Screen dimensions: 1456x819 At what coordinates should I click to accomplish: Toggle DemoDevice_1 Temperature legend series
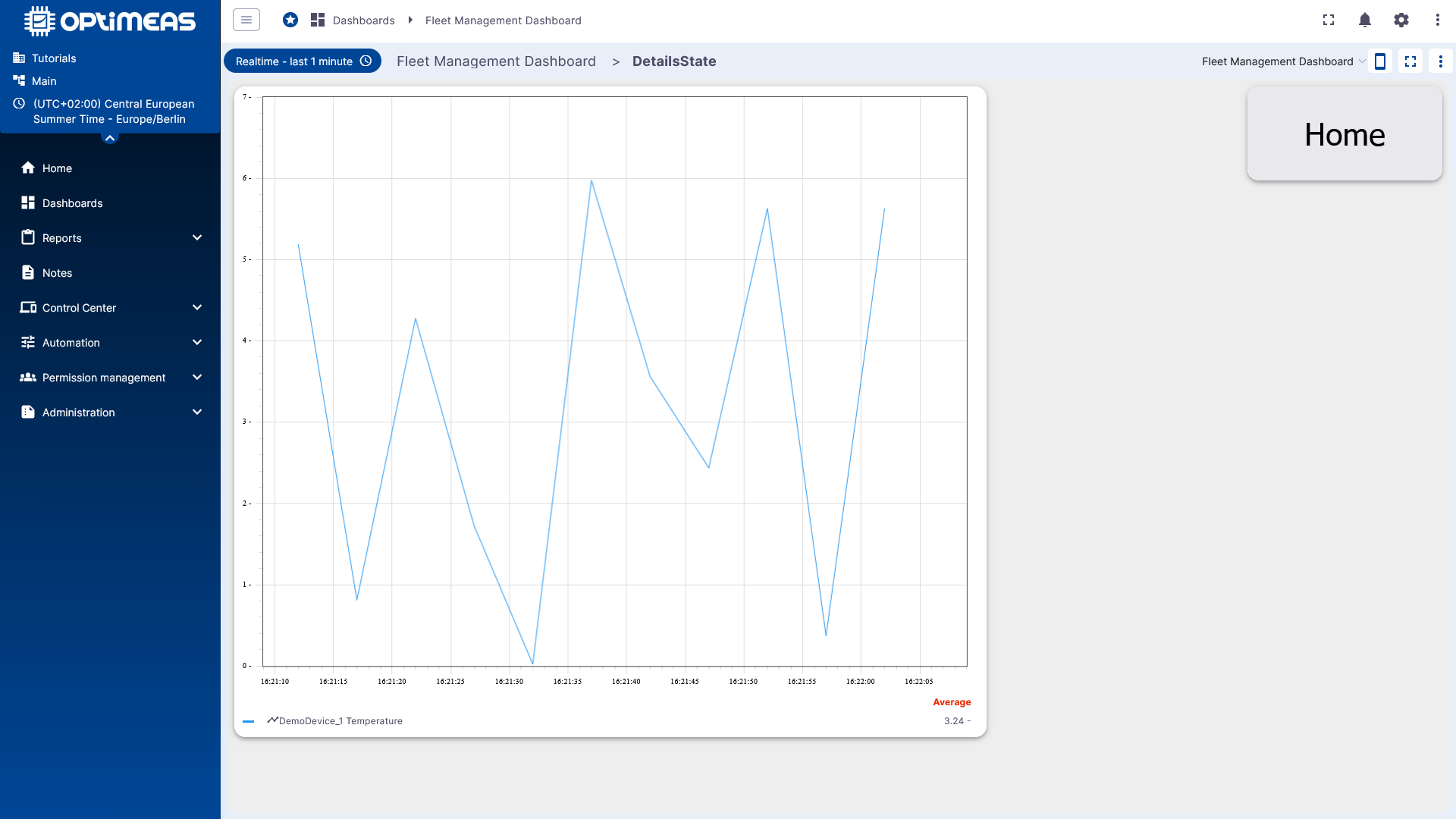click(x=340, y=721)
